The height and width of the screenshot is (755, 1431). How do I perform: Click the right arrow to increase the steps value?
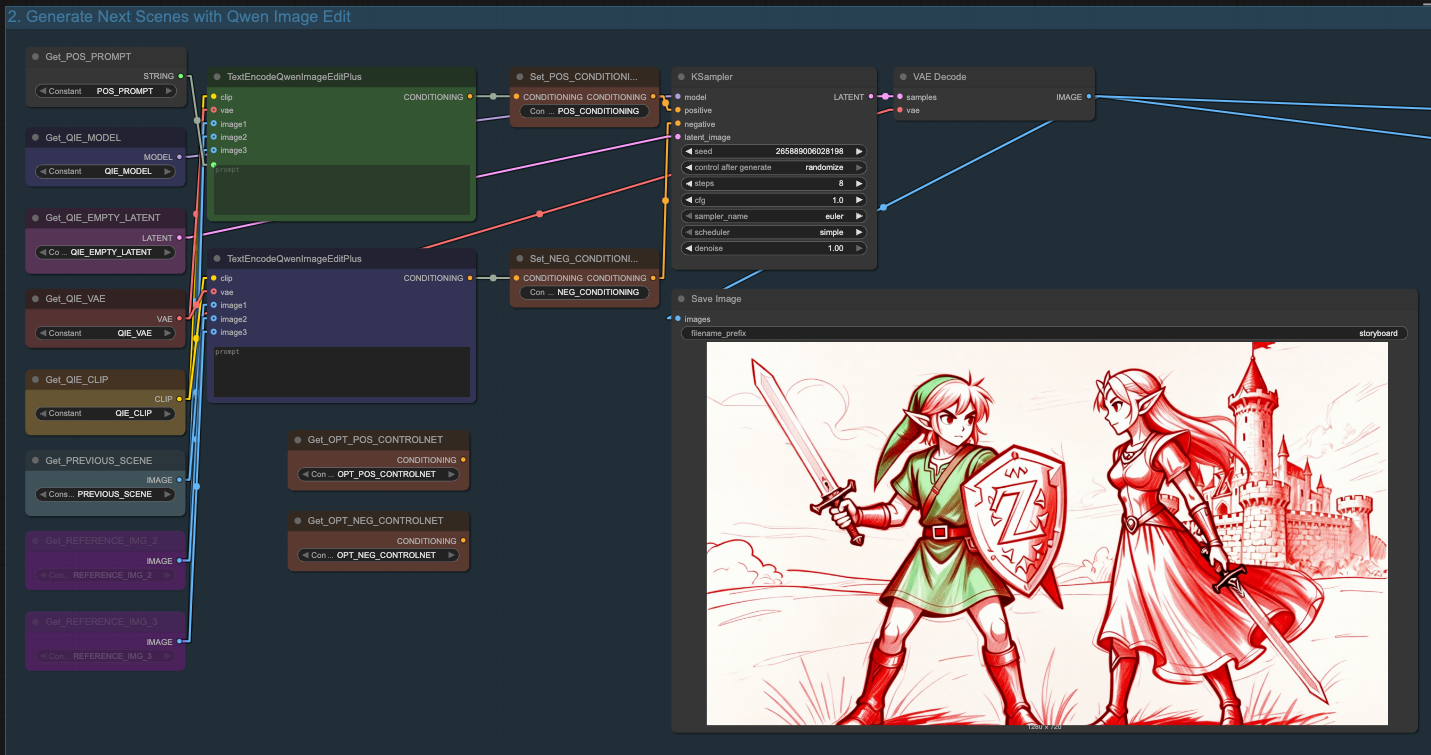pyautogui.click(x=858, y=183)
